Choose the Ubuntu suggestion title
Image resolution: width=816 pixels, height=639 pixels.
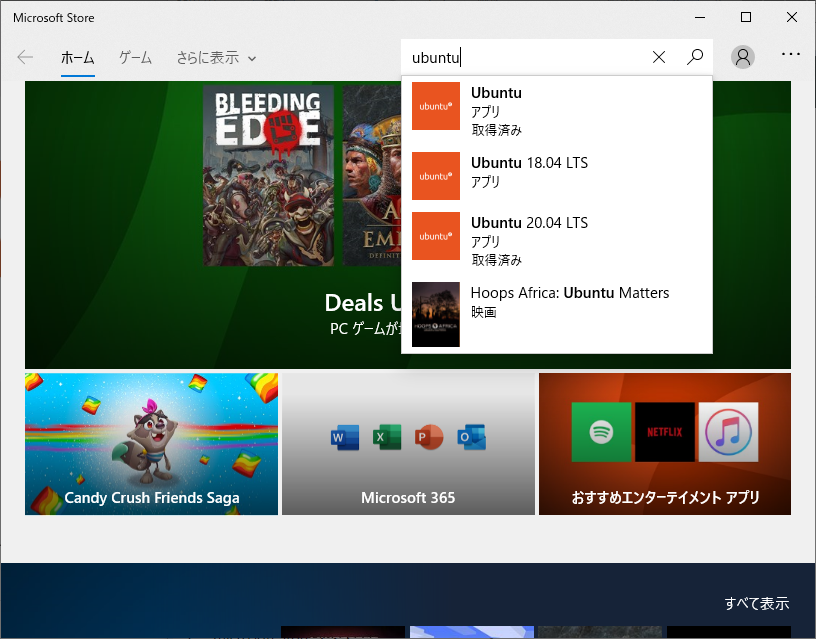[x=496, y=93]
